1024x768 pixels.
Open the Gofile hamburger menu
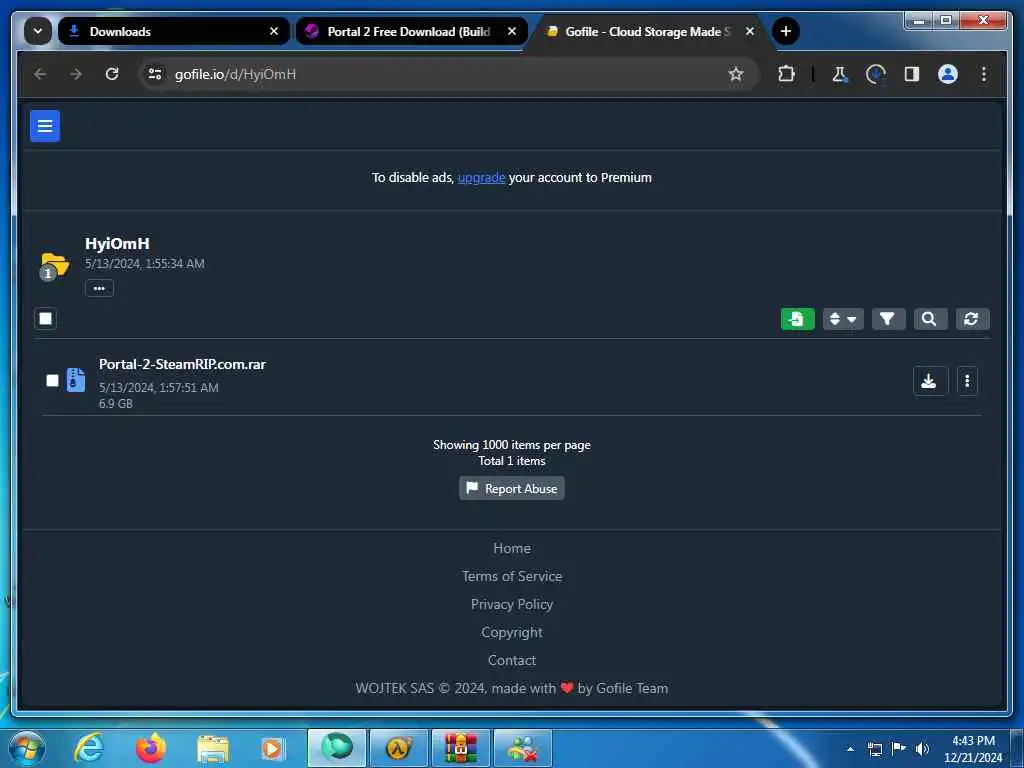(45, 126)
